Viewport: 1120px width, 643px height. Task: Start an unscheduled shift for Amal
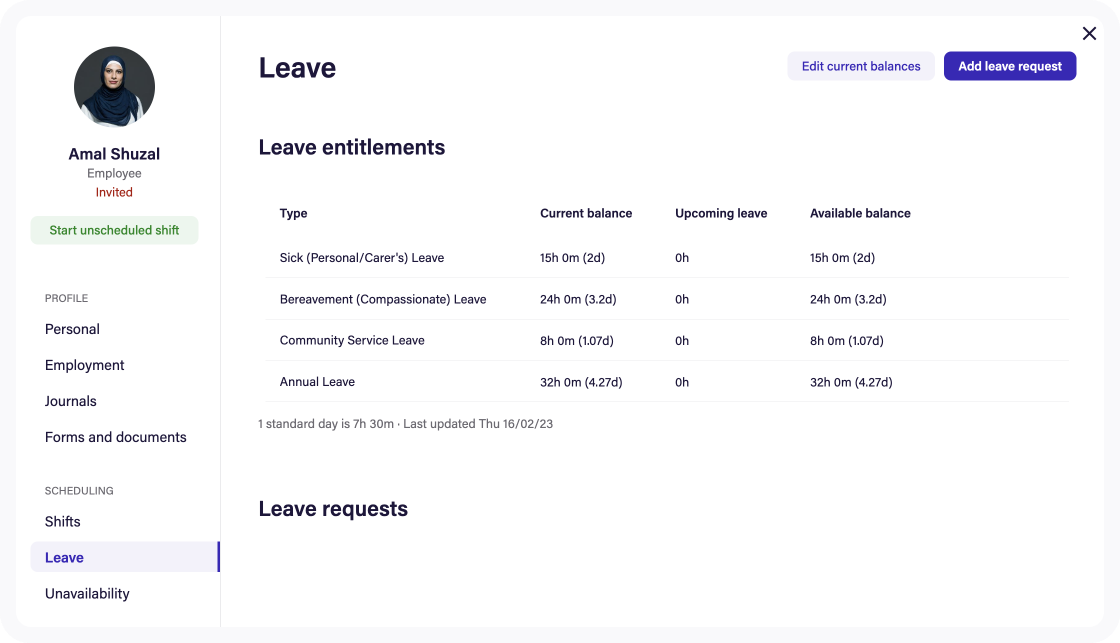pyautogui.click(x=114, y=230)
